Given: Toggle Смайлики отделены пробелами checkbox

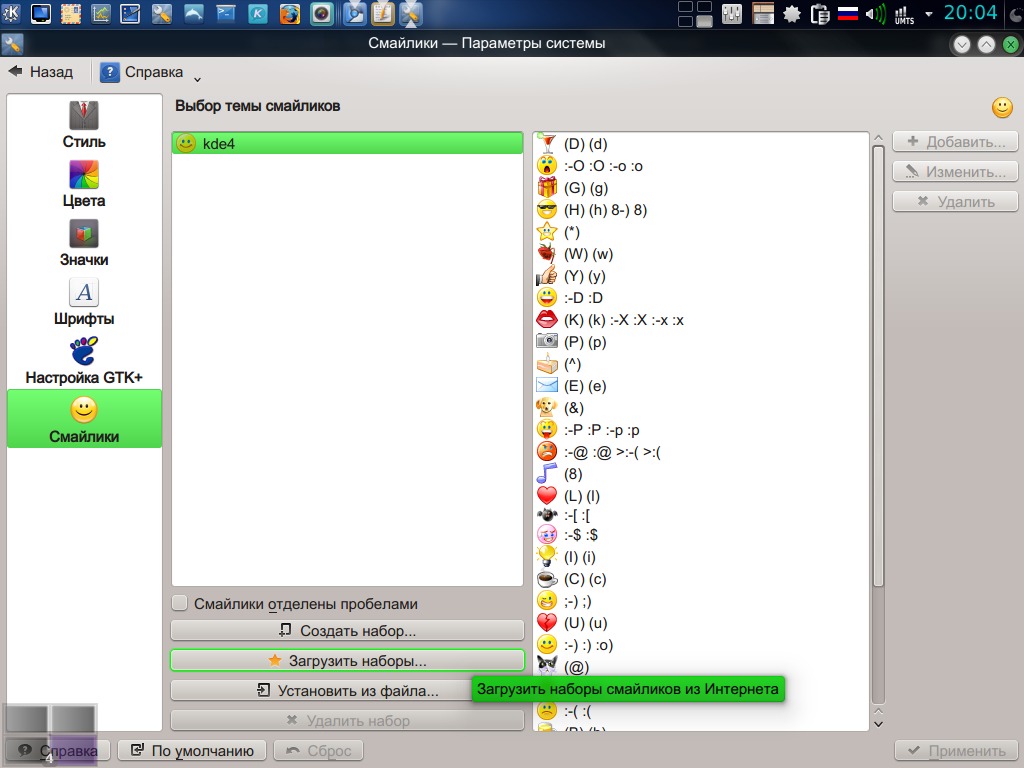Looking at the screenshot, I should coord(180,603).
